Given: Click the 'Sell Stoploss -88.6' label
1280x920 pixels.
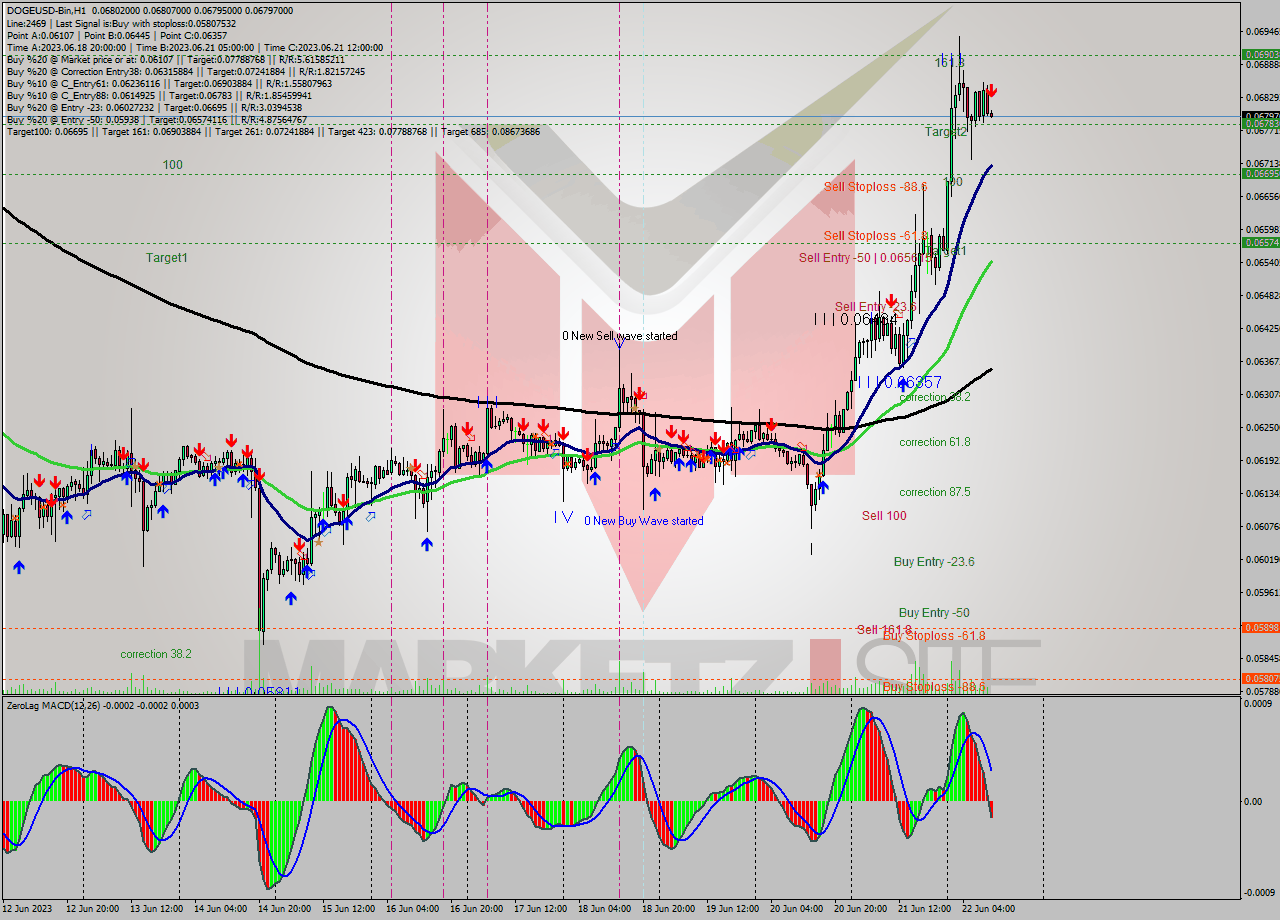Looking at the screenshot, I should (x=875, y=187).
